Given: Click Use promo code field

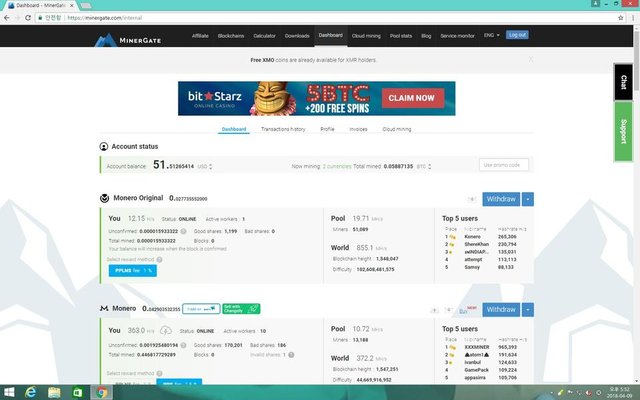Looking at the screenshot, I should pos(504,165).
